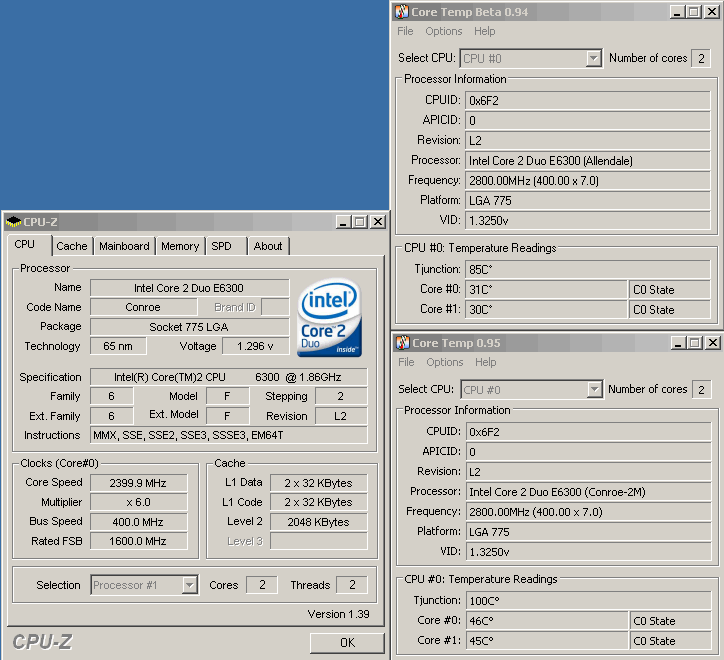This screenshot has width=724, height=660.
Task: Click Frequency field in Core Temp 0.95
Action: (x=588, y=512)
